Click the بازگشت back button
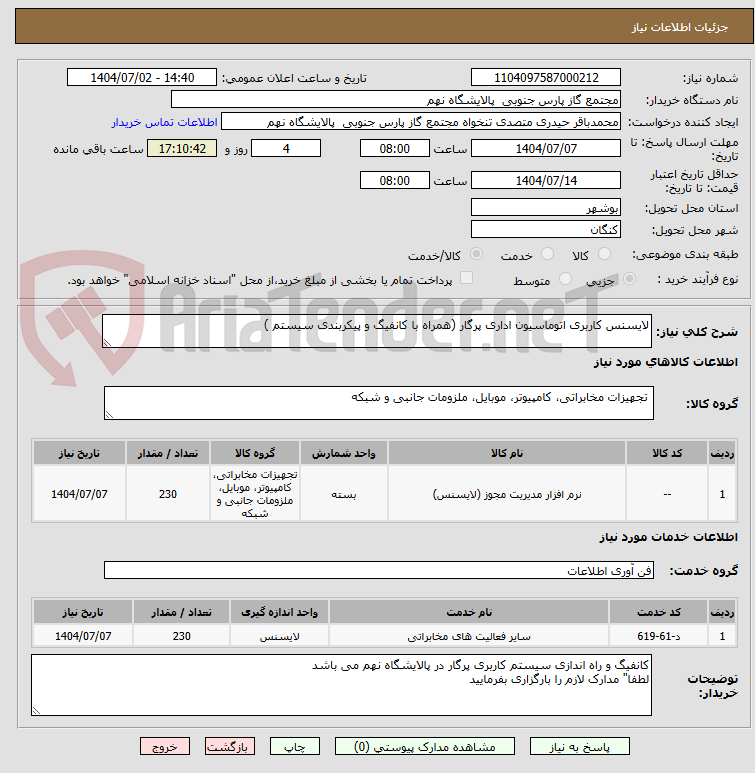This screenshot has width=755, height=773. click(x=230, y=746)
